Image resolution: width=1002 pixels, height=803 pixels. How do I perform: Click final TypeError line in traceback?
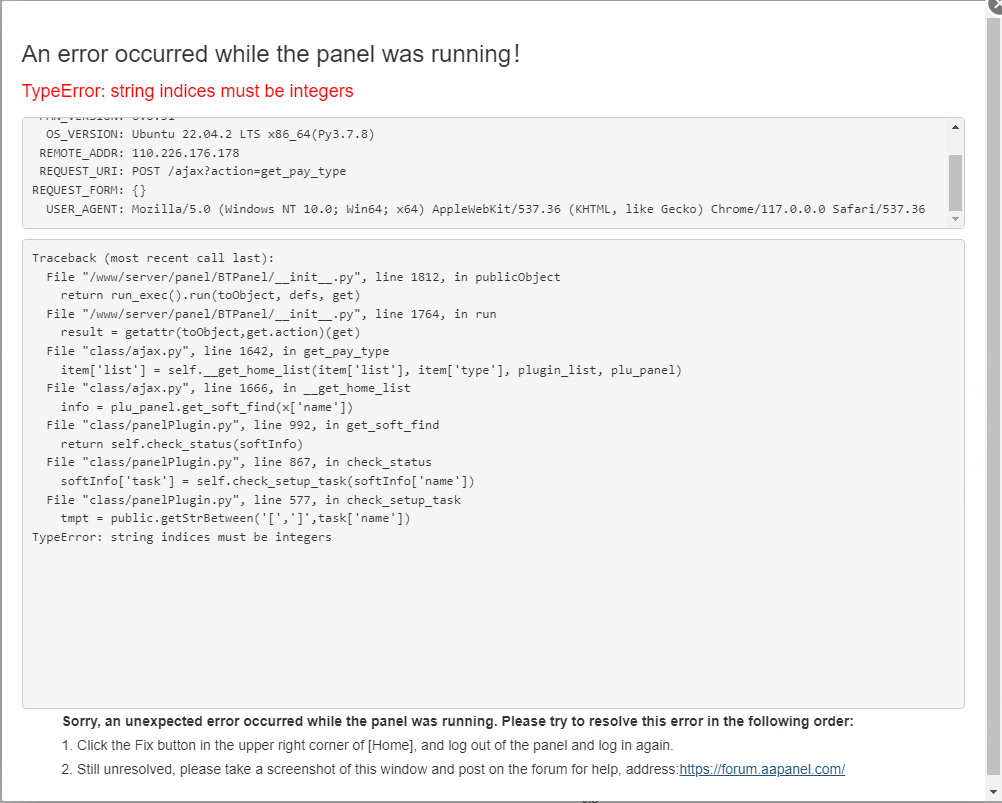tap(181, 537)
